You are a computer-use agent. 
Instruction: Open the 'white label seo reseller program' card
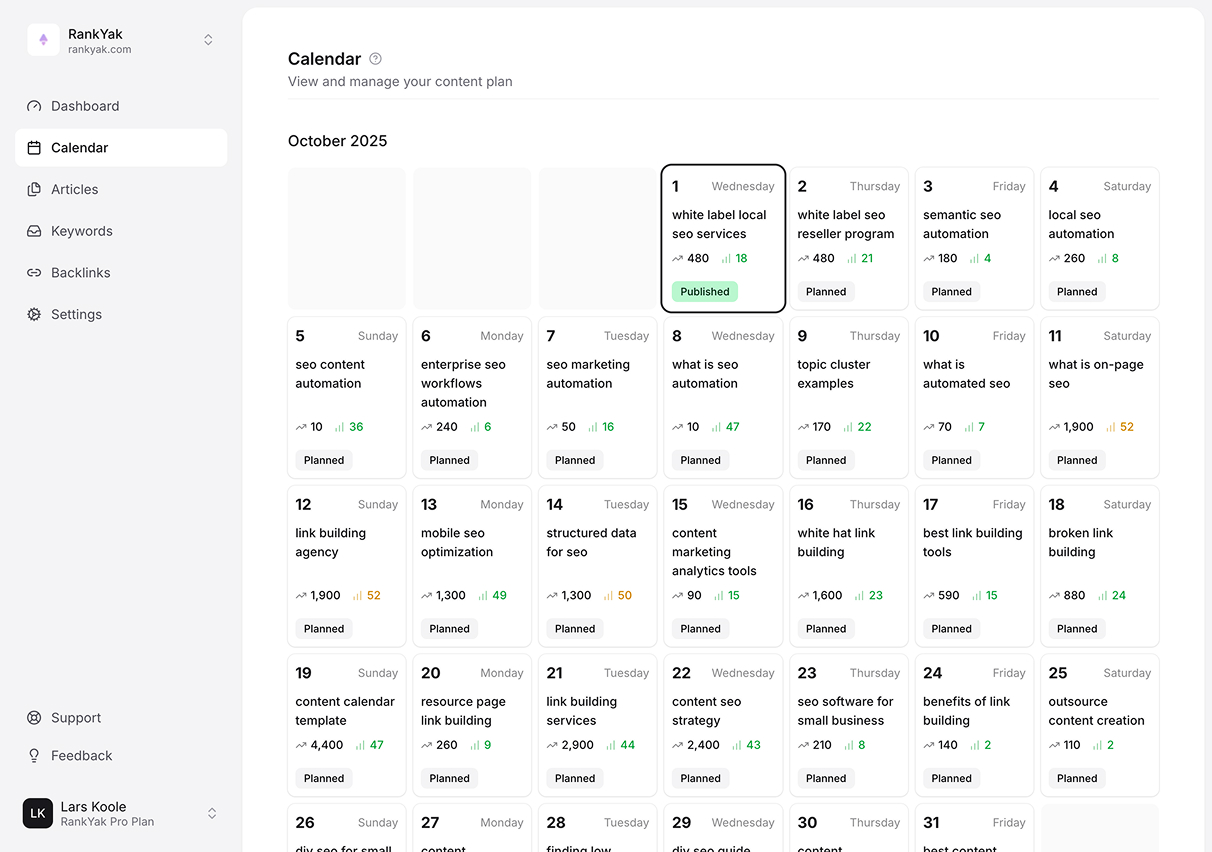[x=848, y=238]
